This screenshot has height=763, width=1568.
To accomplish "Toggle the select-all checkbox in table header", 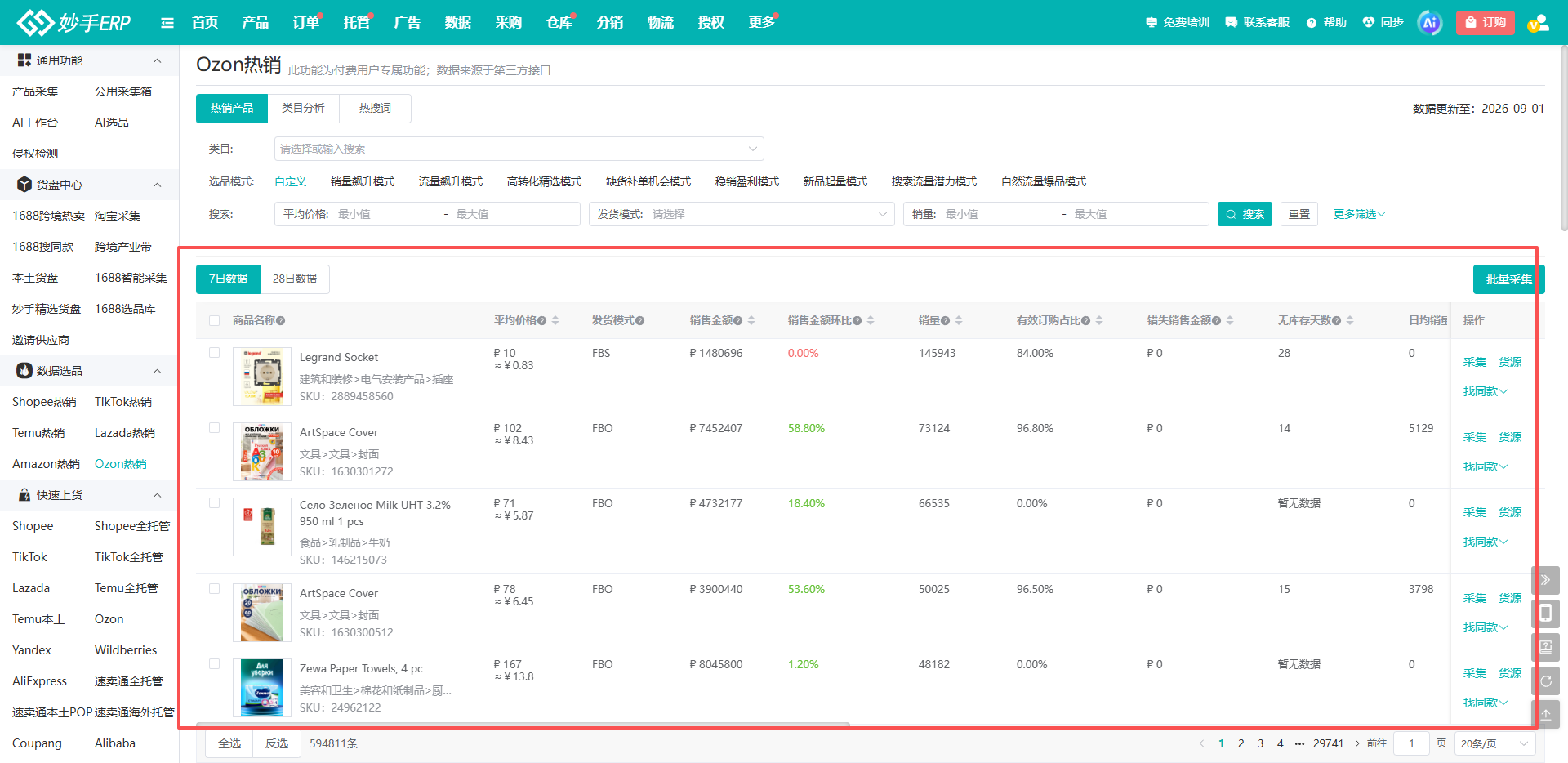I will (214, 321).
